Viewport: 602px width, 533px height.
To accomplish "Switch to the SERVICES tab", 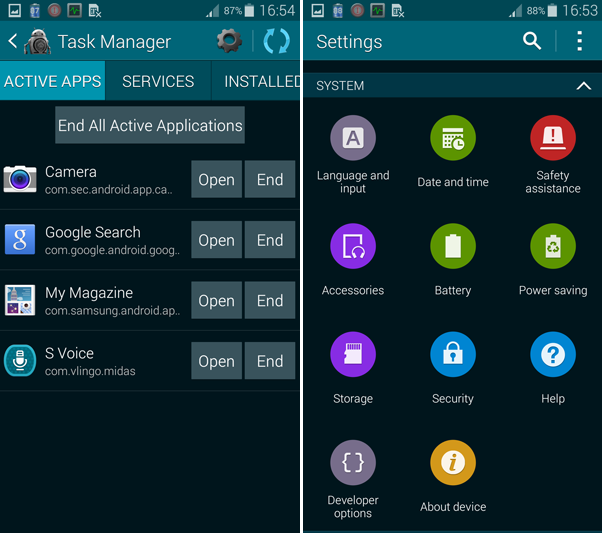I will (158, 81).
